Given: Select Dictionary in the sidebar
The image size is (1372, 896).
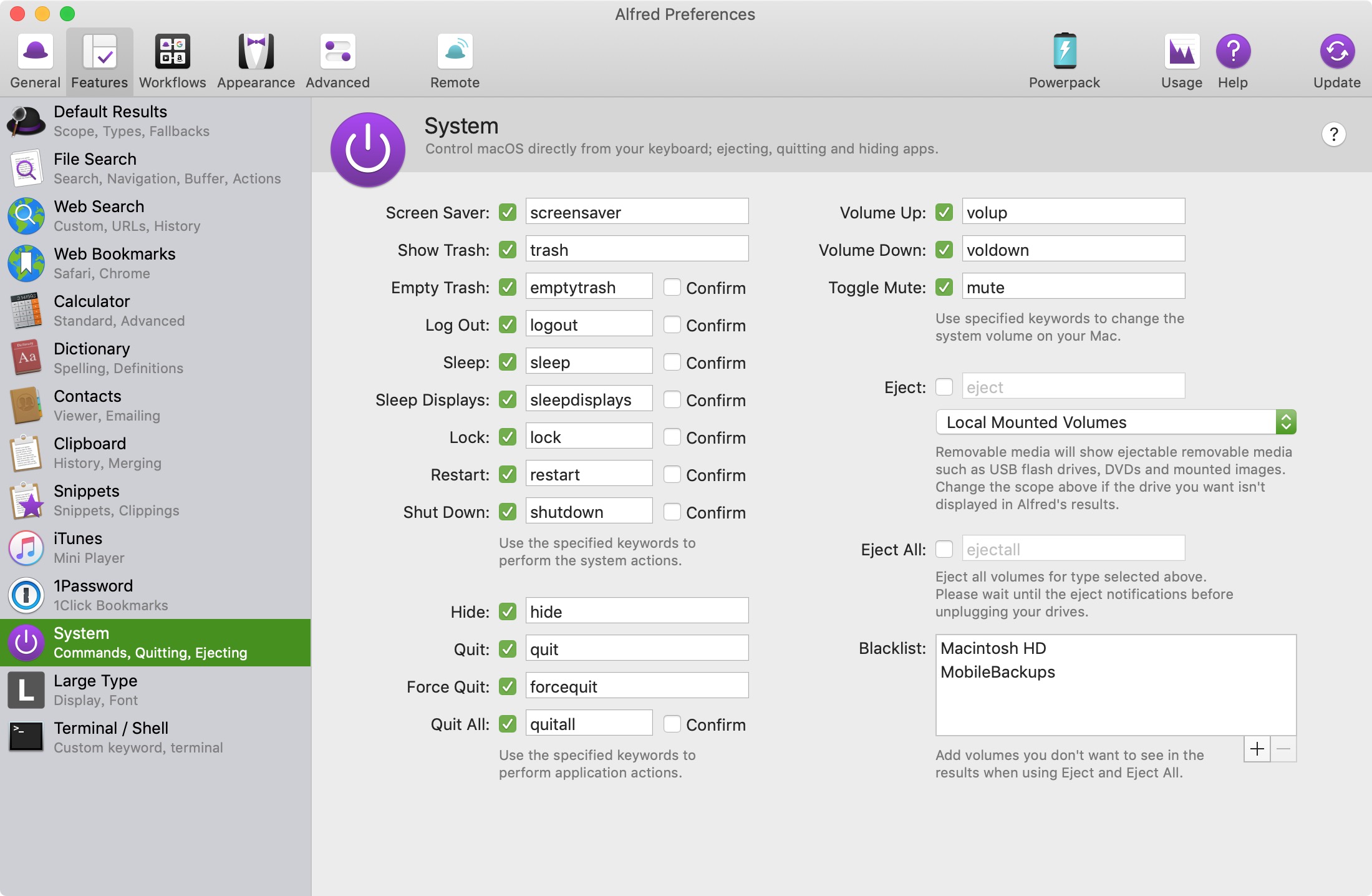Looking at the screenshot, I should (155, 358).
